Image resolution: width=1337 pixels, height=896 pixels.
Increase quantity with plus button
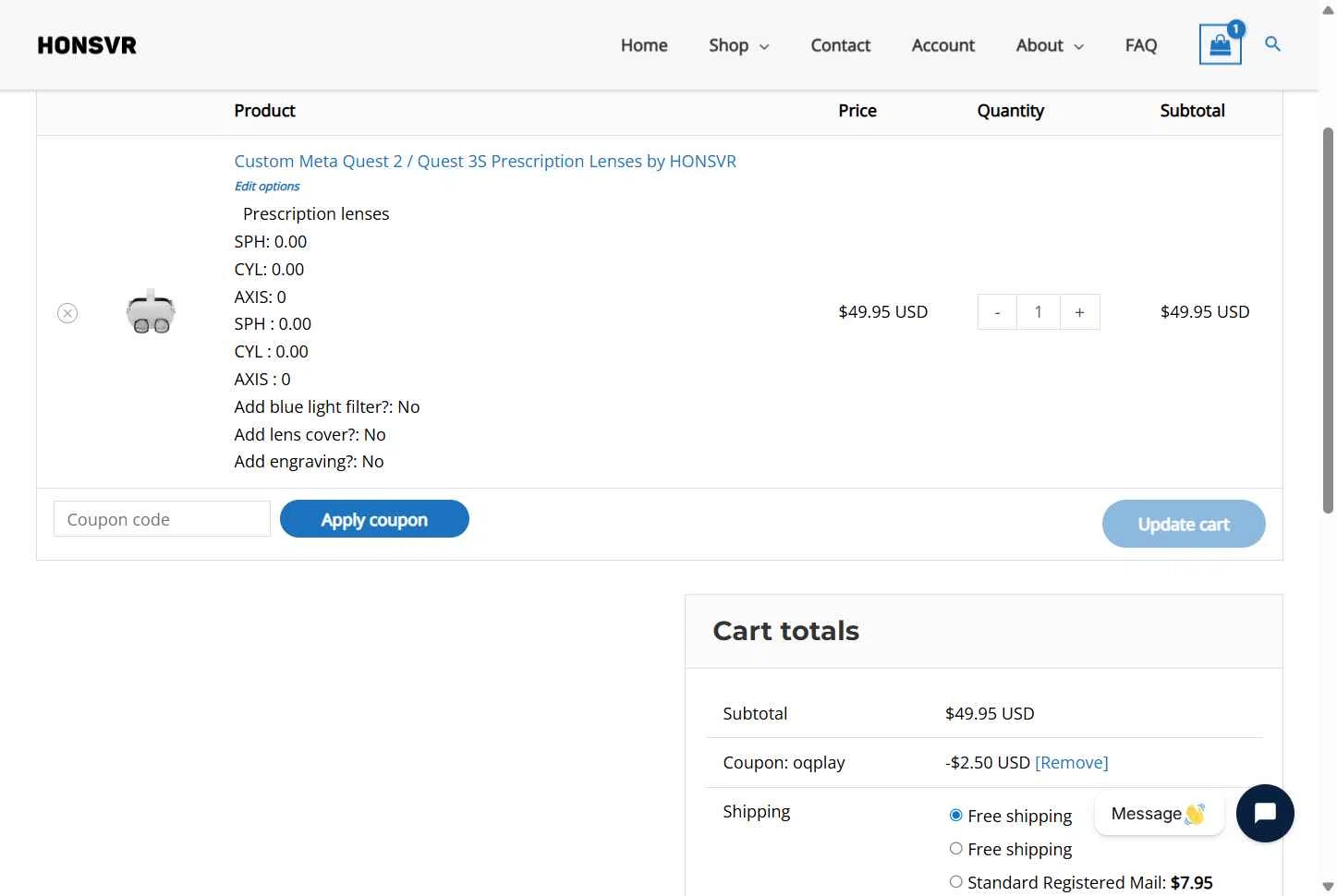pyautogui.click(x=1079, y=312)
